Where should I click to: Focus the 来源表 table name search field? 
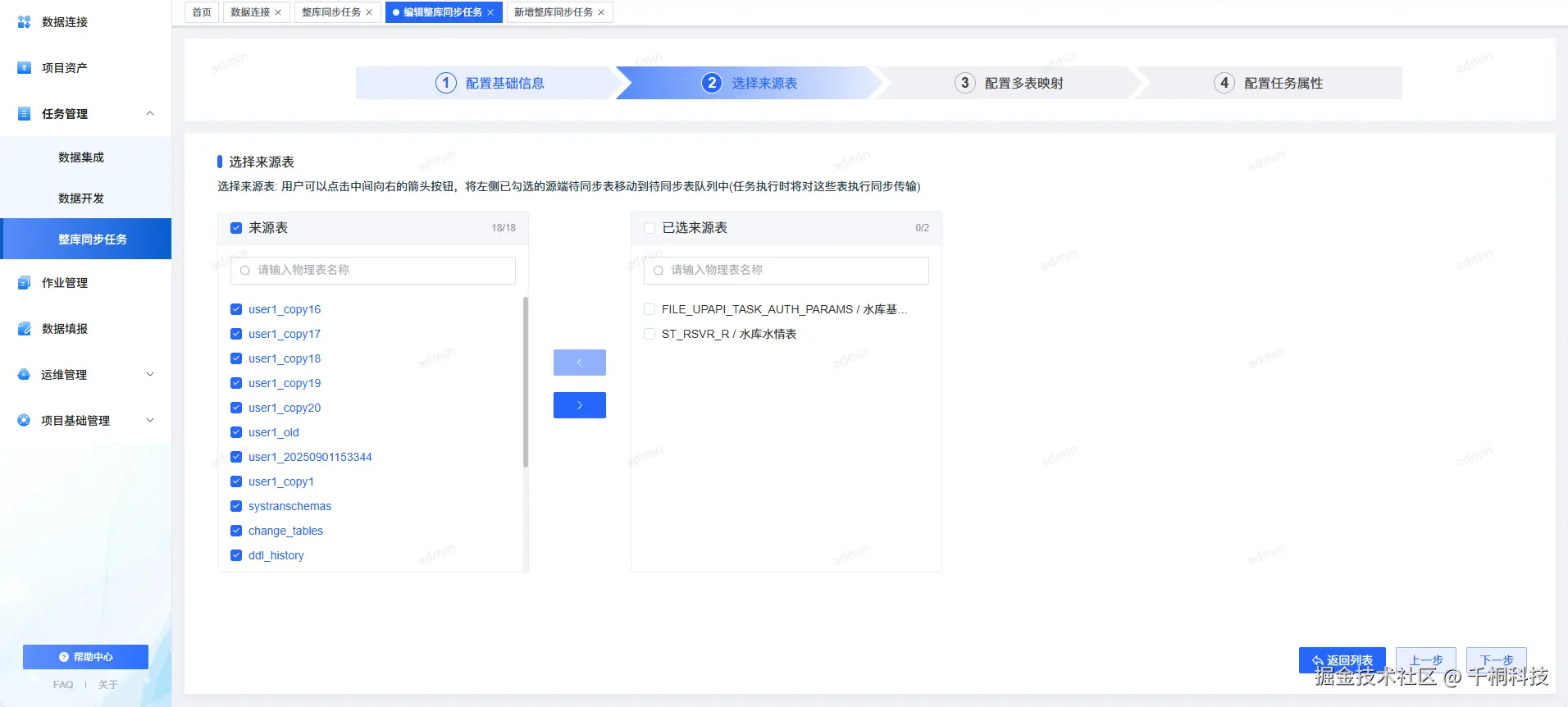point(373,271)
